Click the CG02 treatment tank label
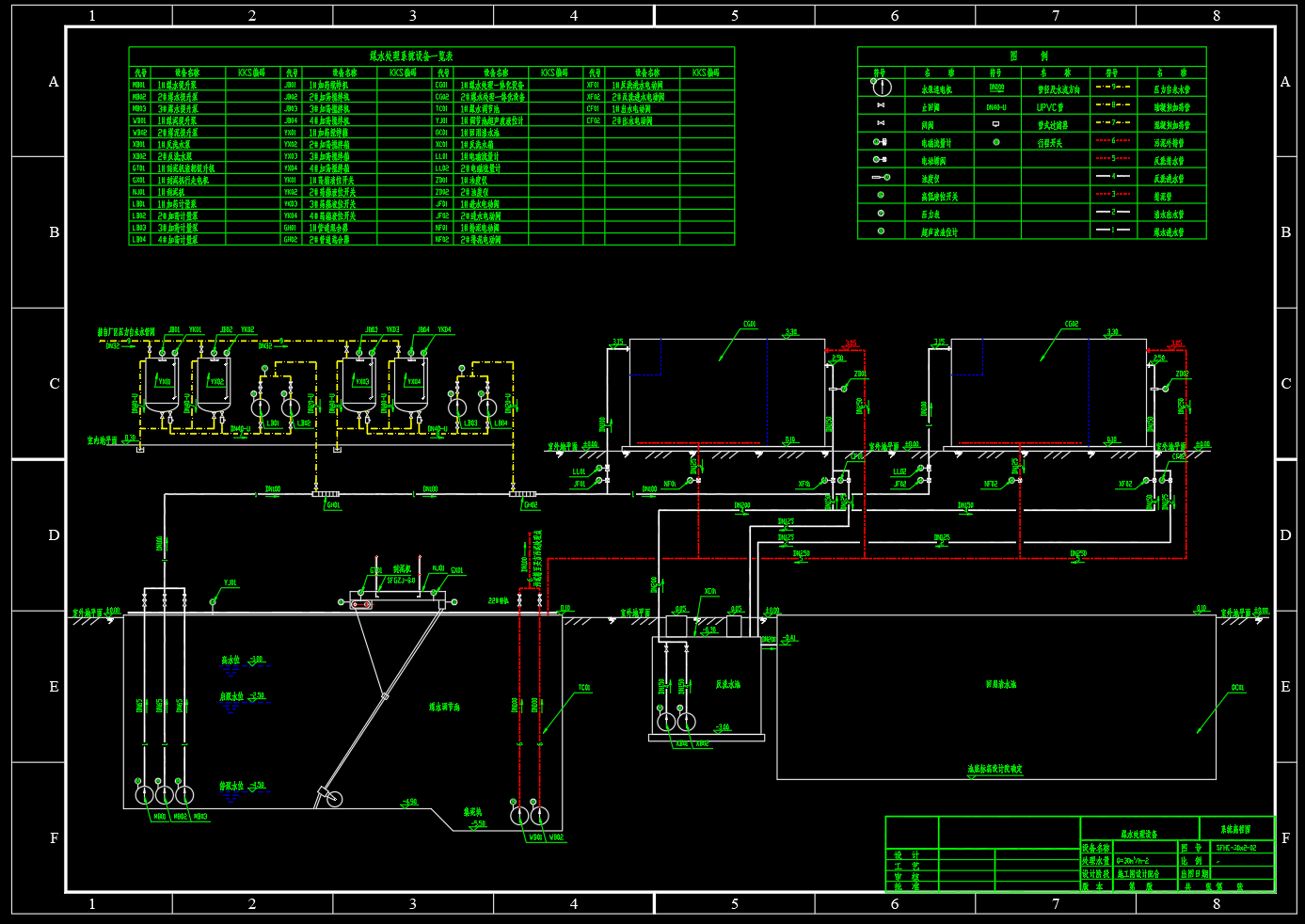 click(1071, 325)
